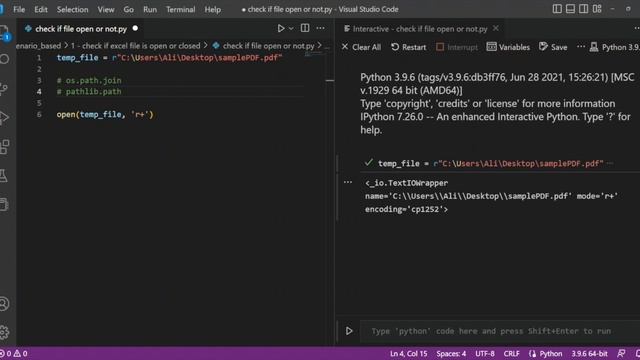Click line number 6 in the gutter

pos(39,114)
